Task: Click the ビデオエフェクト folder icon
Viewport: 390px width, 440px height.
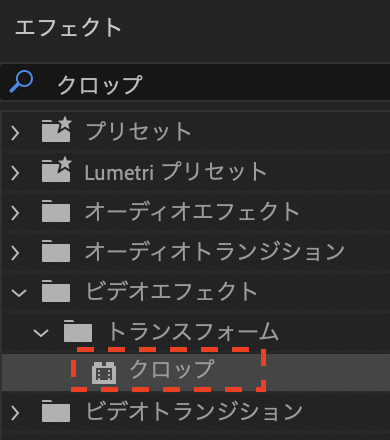Action: (56, 291)
